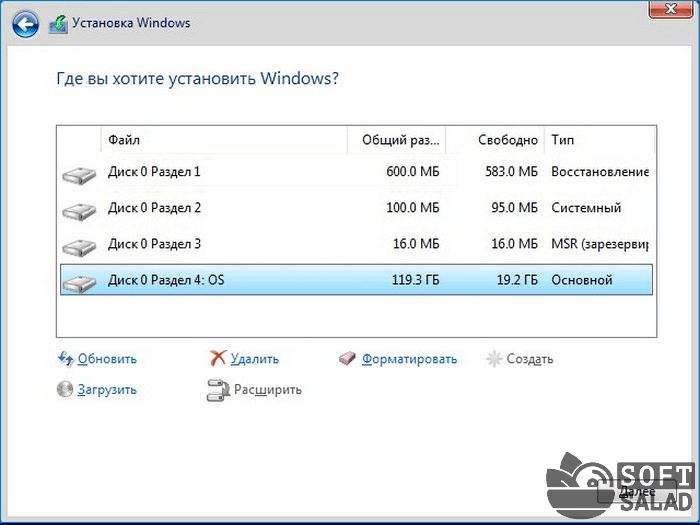Sort by the Свободно column header

coord(495,140)
